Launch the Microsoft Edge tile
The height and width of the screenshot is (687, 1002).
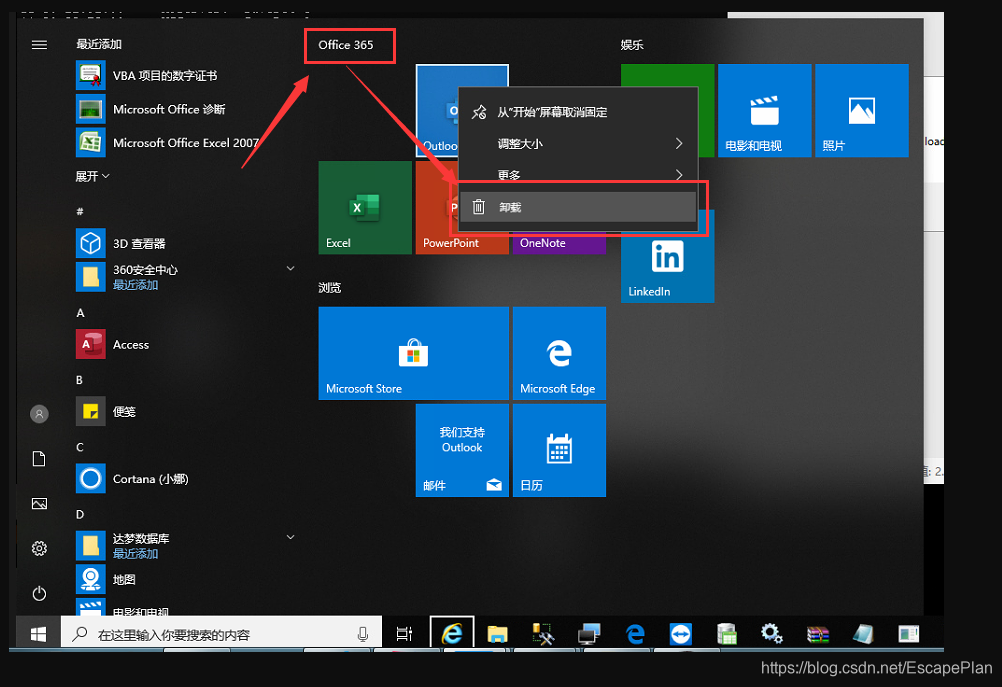click(x=559, y=353)
